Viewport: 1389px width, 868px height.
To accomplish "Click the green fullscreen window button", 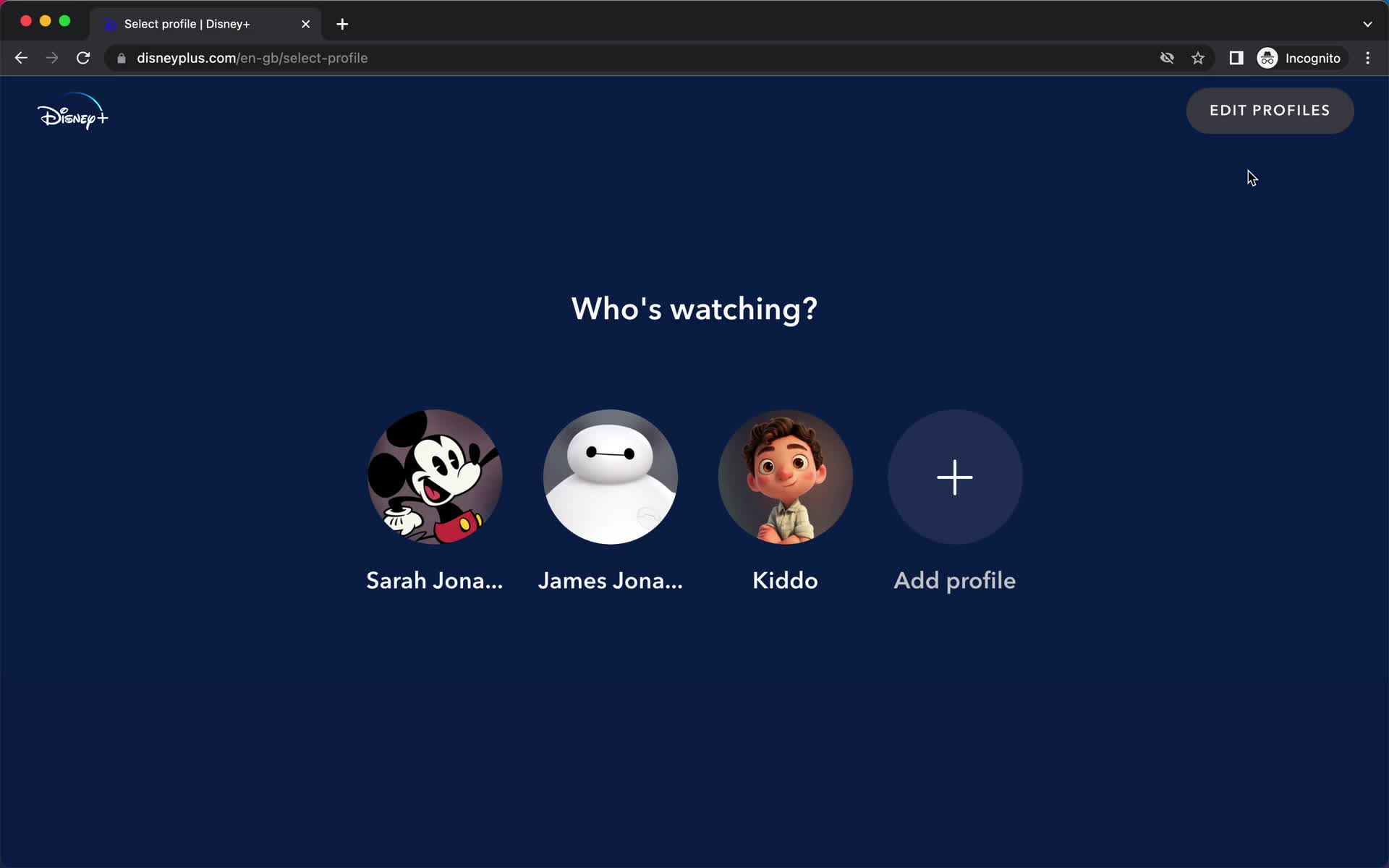I will 64,21.
